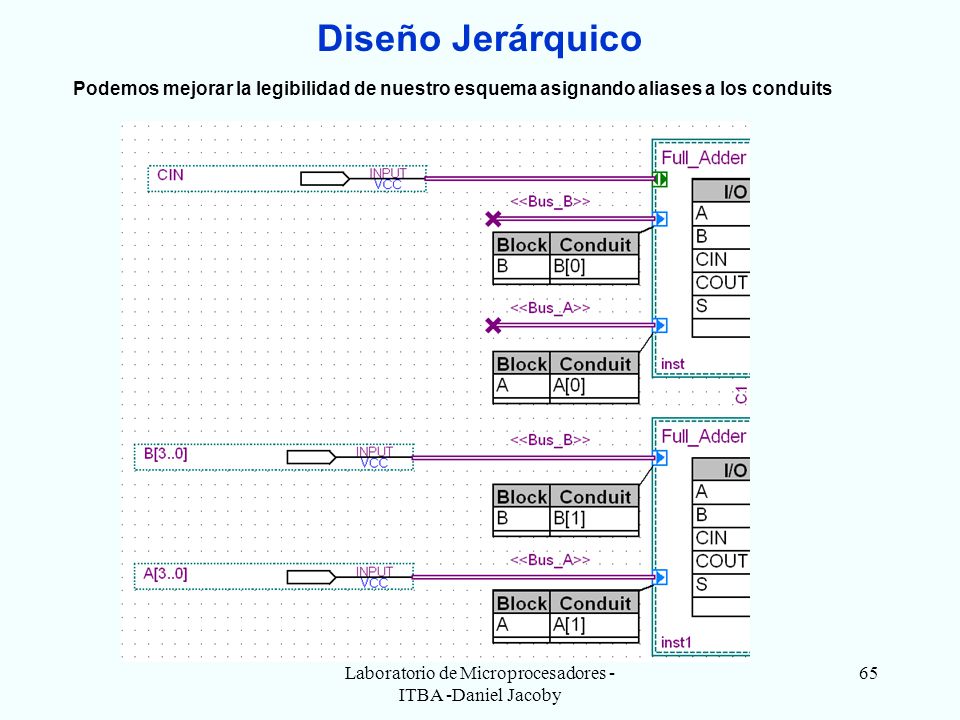Click the purple X ending the A[0] conduit
The width and height of the screenshot is (960, 720).
pos(493,325)
